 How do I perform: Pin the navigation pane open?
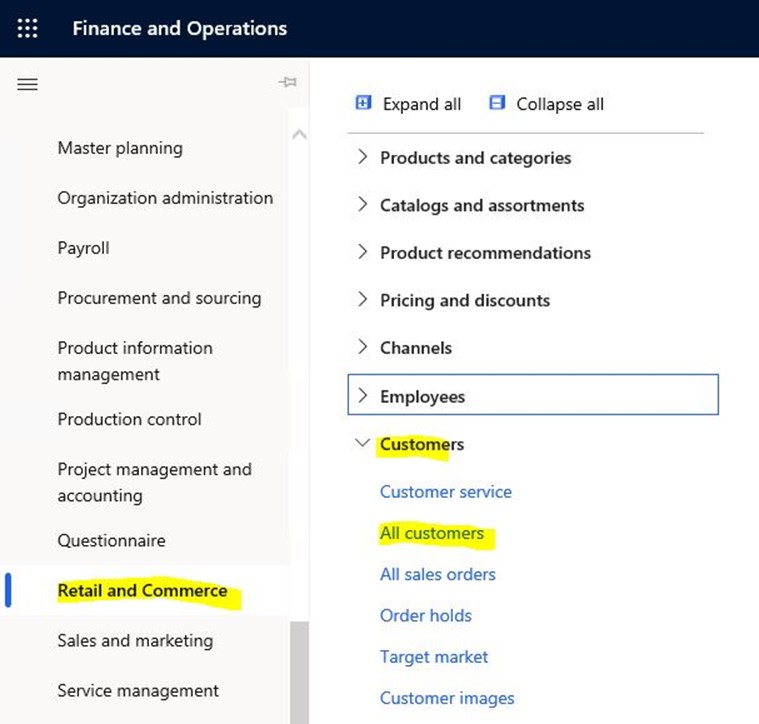(288, 82)
